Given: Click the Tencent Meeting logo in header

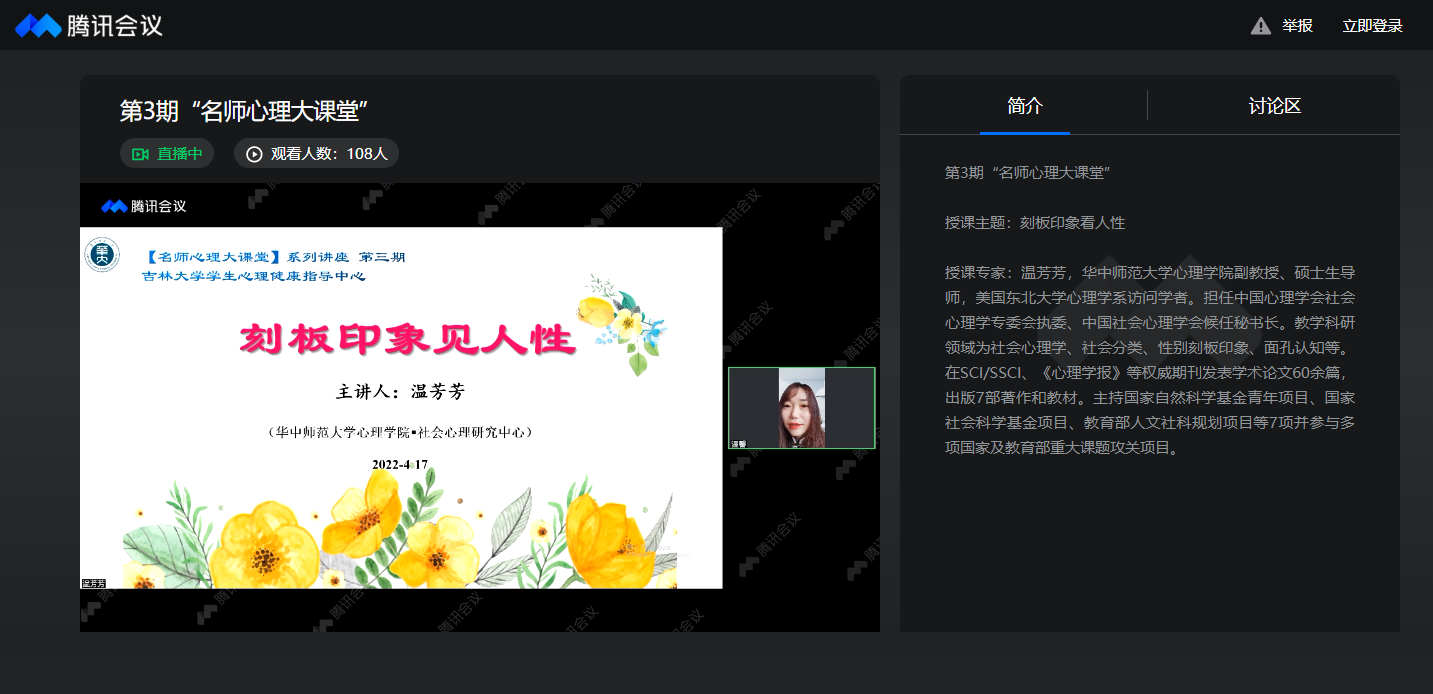Looking at the screenshot, I should tap(89, 26).
